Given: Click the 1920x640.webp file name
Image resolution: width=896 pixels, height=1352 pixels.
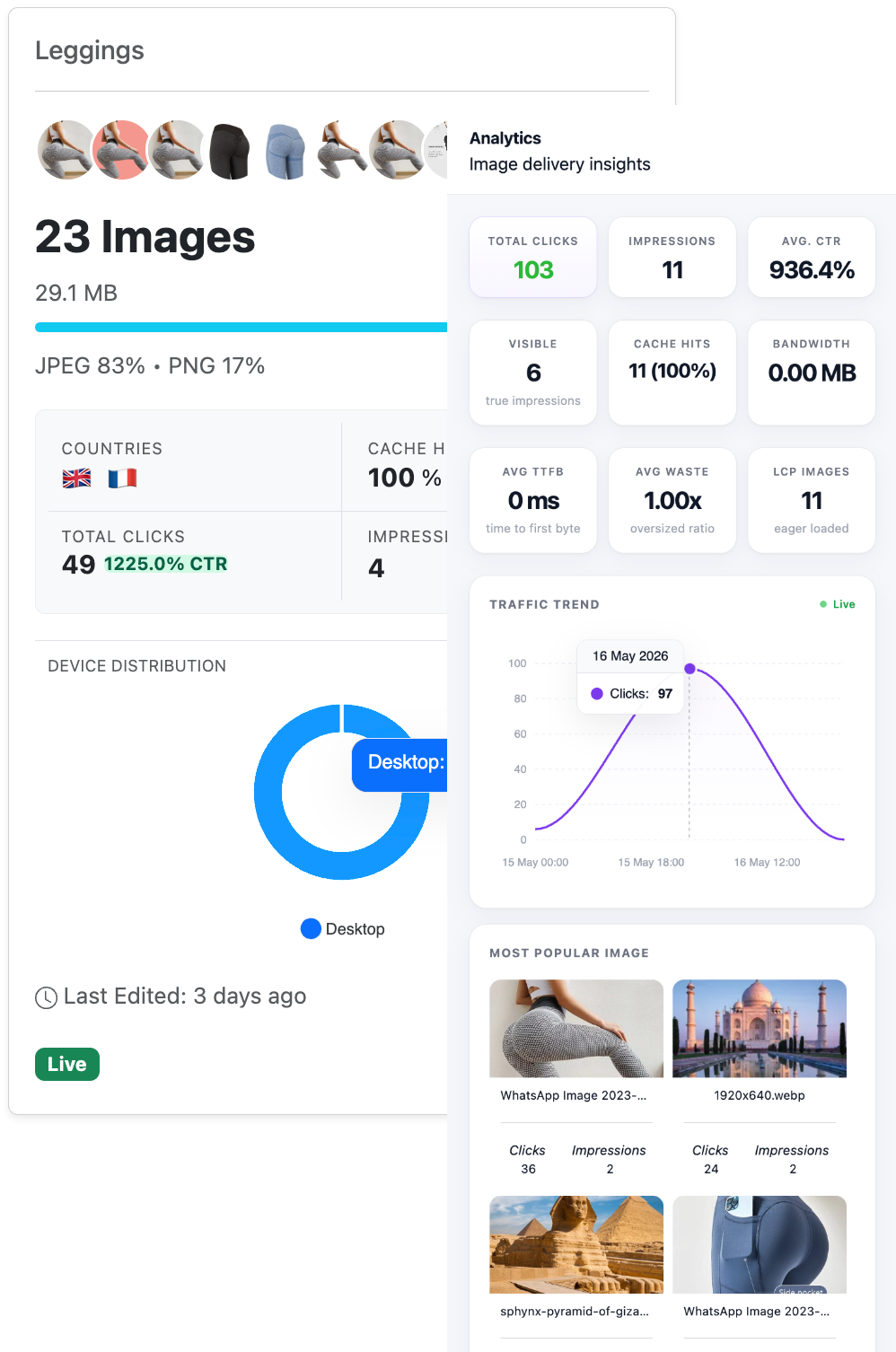Looking at the screenshot, I should click(x=760, y=1095).
